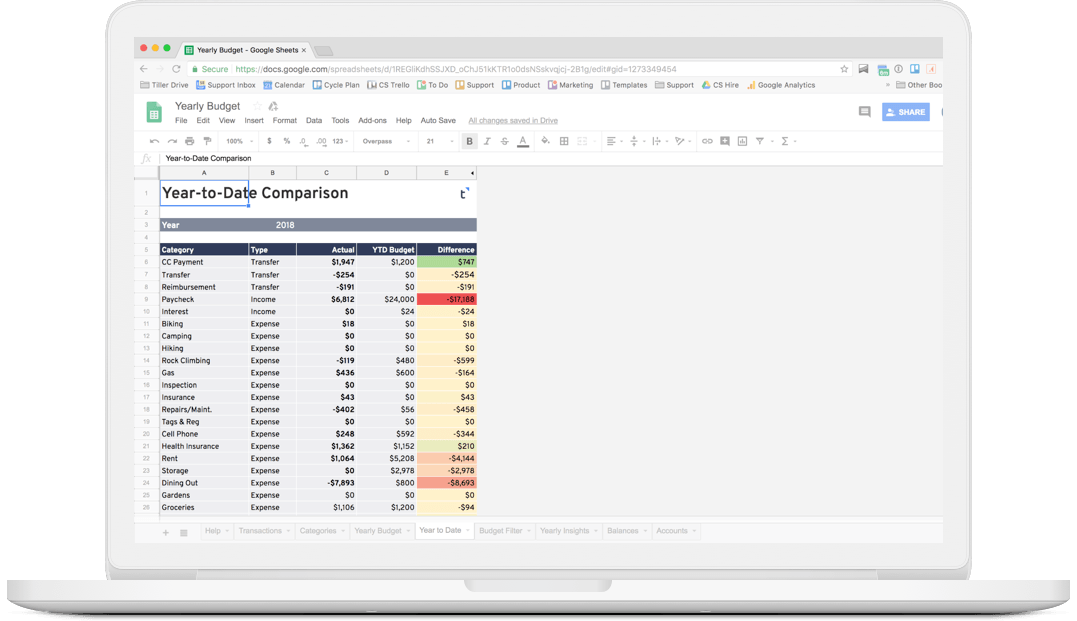Open the borders tool
The image size is (1077, 621).
tap(564, 141)
